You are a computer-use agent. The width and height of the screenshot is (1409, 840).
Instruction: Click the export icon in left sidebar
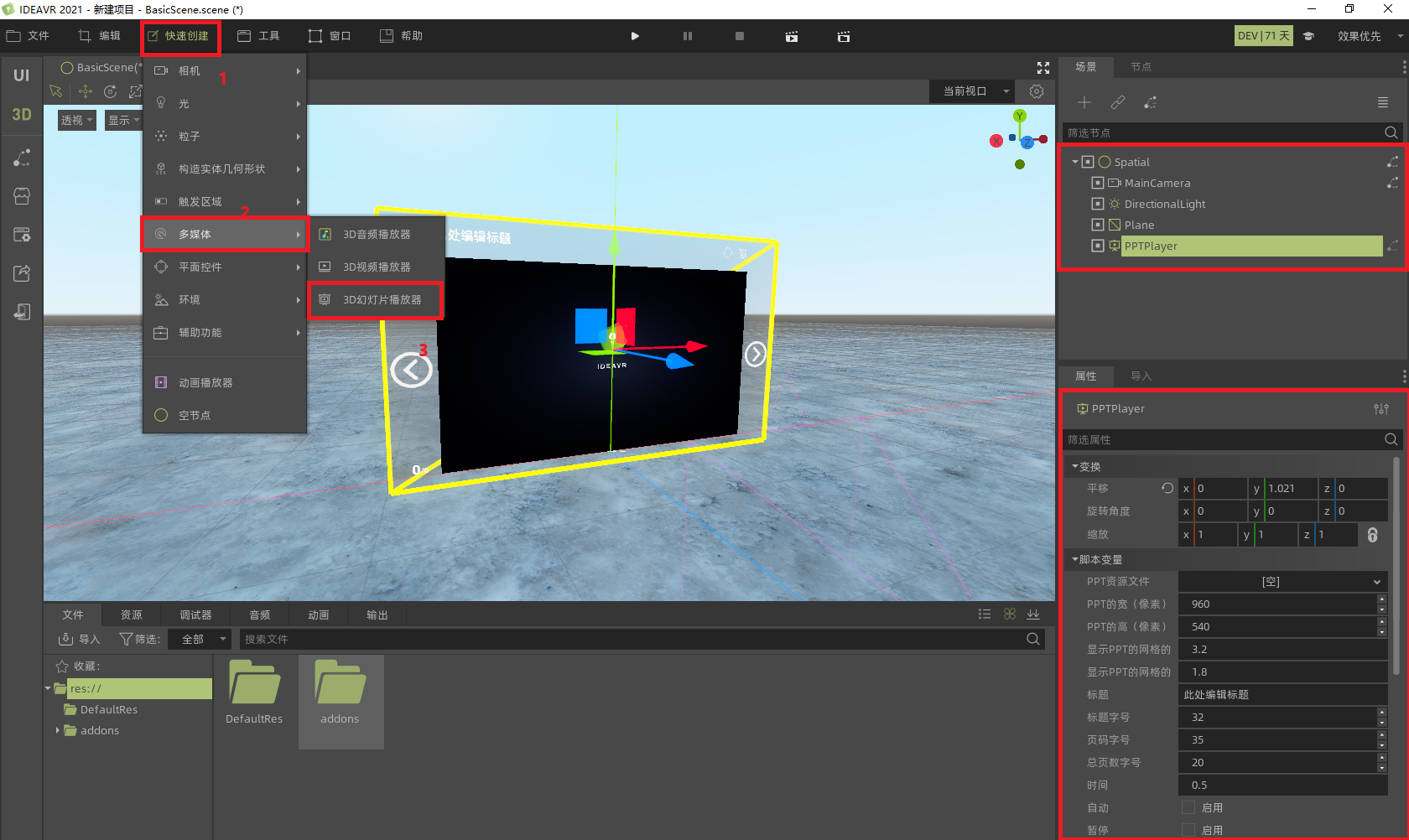22,273
